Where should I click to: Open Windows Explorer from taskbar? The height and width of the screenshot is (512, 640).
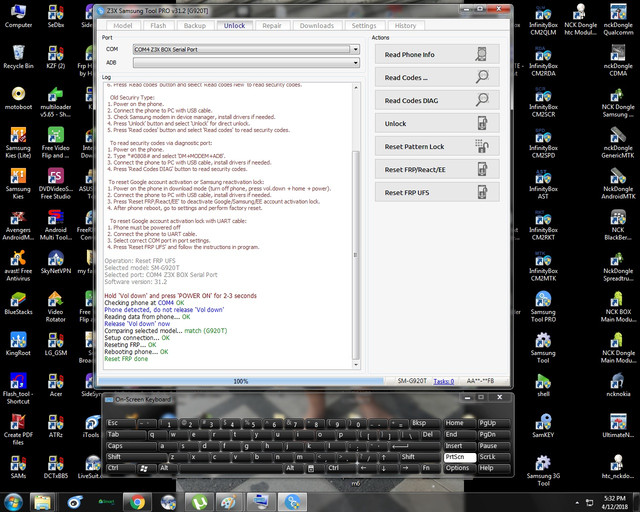tap(42, 502)
